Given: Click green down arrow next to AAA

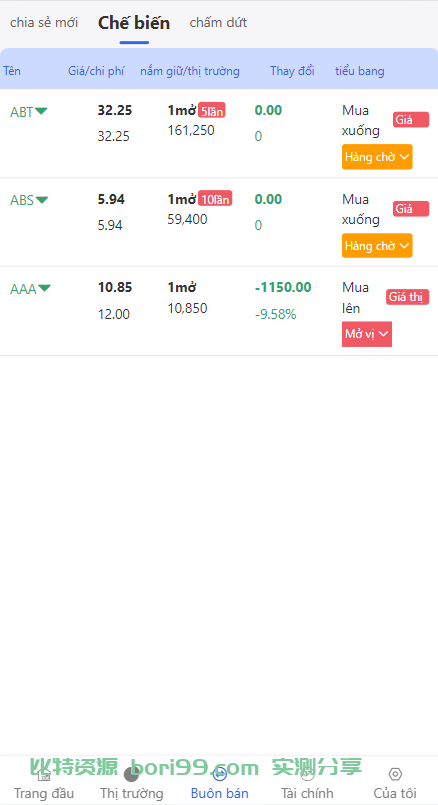Looking at the screenshot, I should click(44, 288).
